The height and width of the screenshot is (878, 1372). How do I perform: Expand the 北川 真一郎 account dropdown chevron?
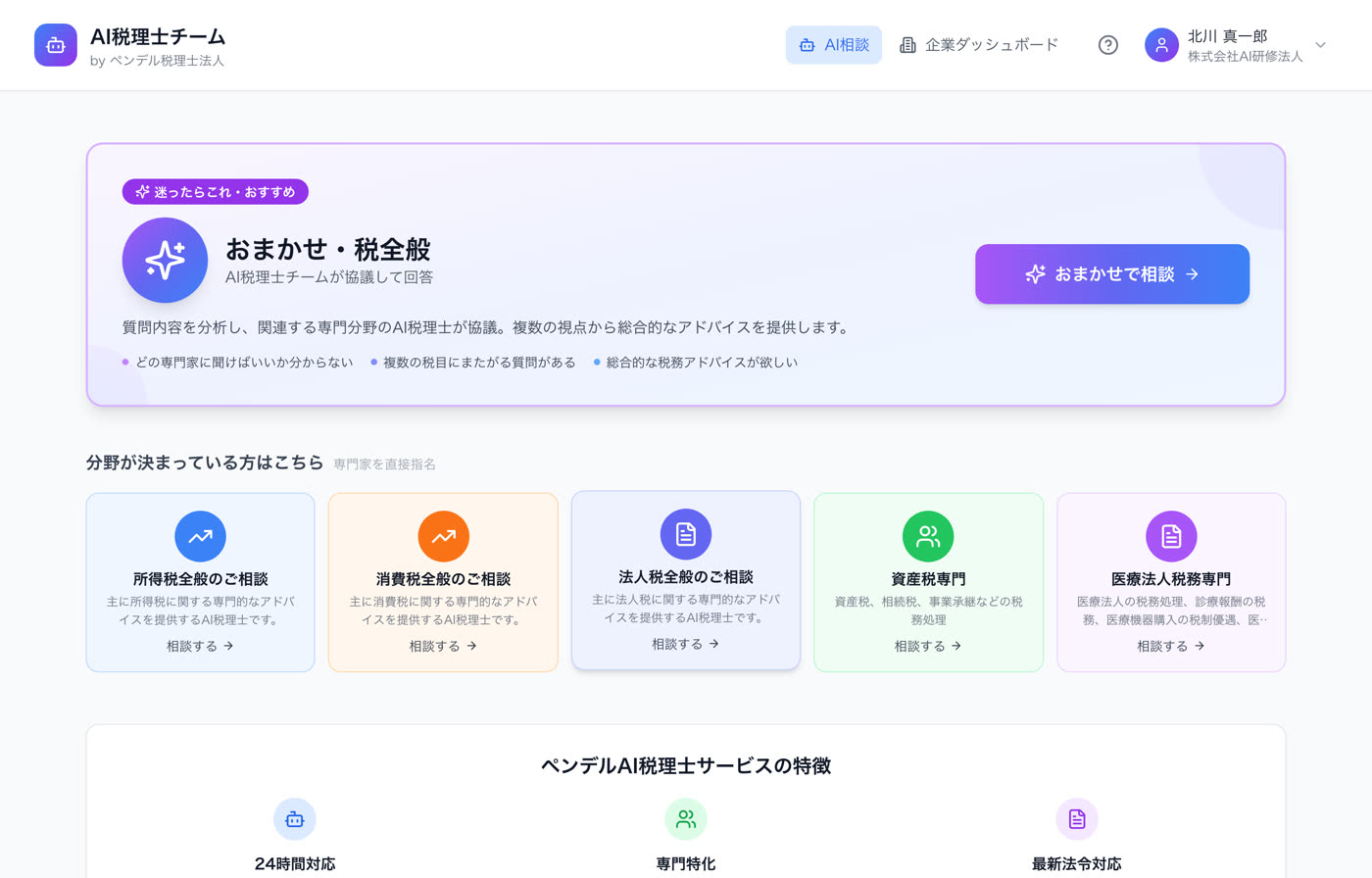pyautogui.click(x=1320, y=45)
